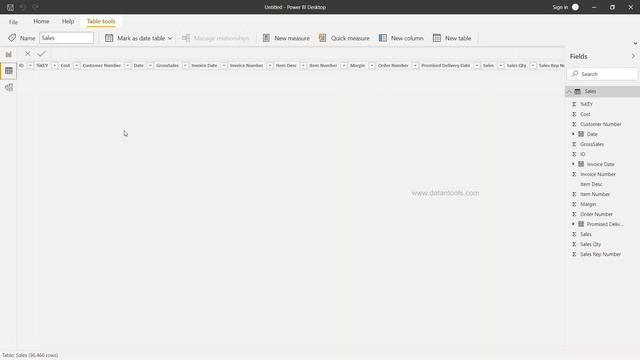Open the Model view icon in sidebar
Viewport: 640px width, 360px height.
(x=9, y=87)
